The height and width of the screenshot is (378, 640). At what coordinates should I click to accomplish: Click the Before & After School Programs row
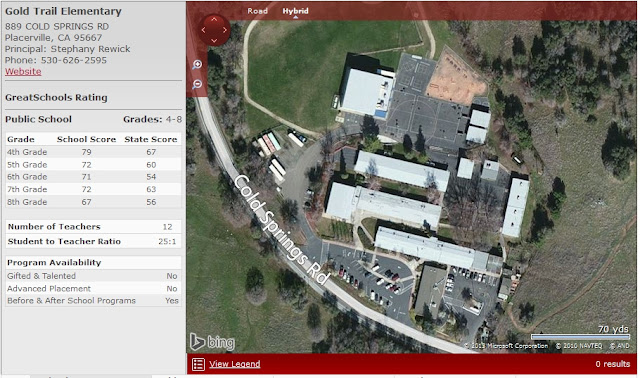click(x=93, y=301)
